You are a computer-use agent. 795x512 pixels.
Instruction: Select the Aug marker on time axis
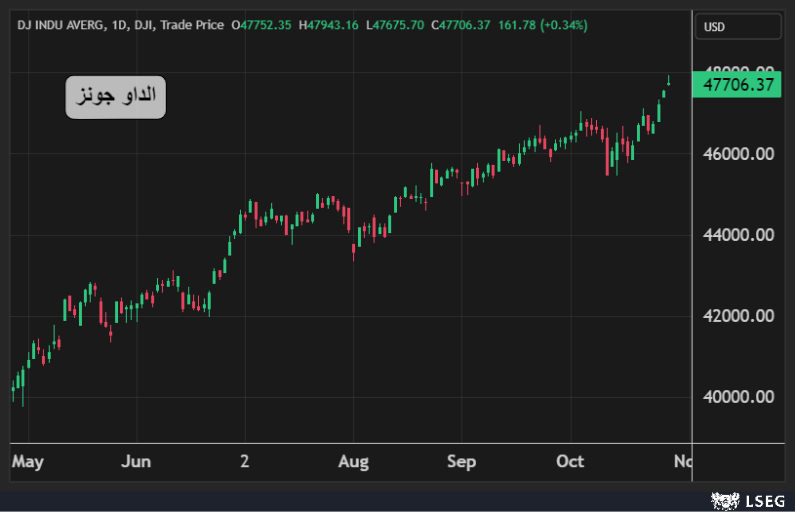click(353, 461)
